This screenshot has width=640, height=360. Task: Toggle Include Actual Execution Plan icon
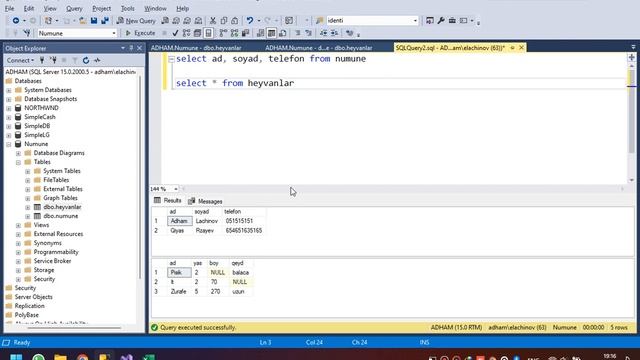click(x=223, y=33)
